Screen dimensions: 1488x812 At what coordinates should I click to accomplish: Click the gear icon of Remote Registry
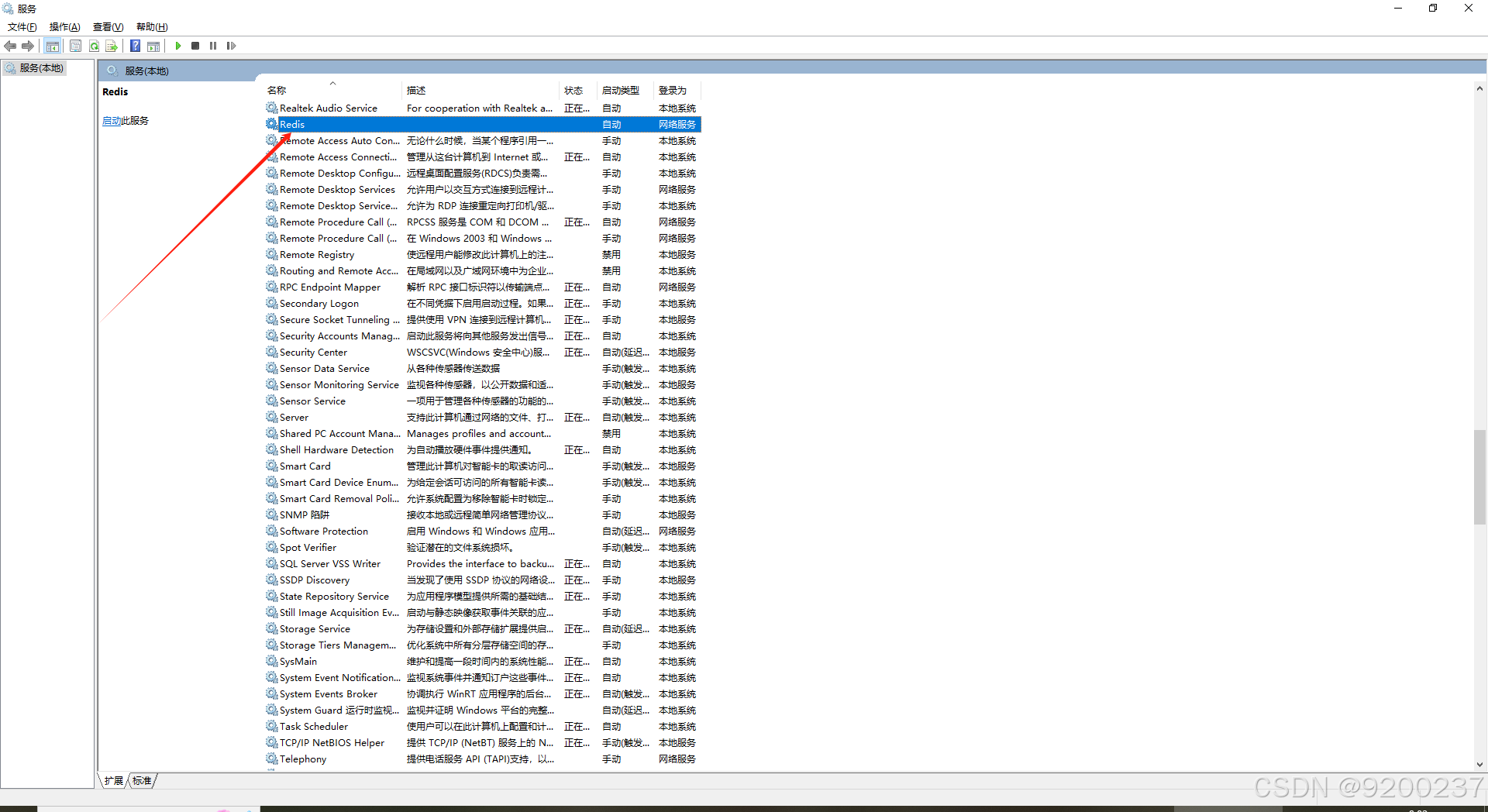pos(271,254)
